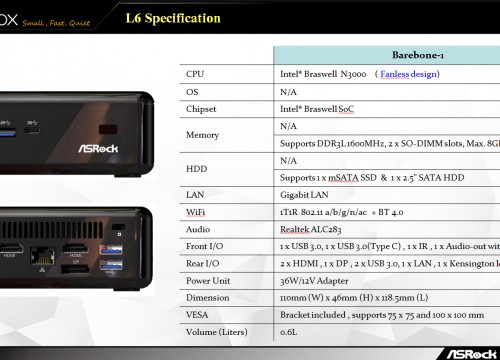Click the ASRock logo on front panel photo
Viewport: 500px width, 360px height.
click(x=98, y=148)
